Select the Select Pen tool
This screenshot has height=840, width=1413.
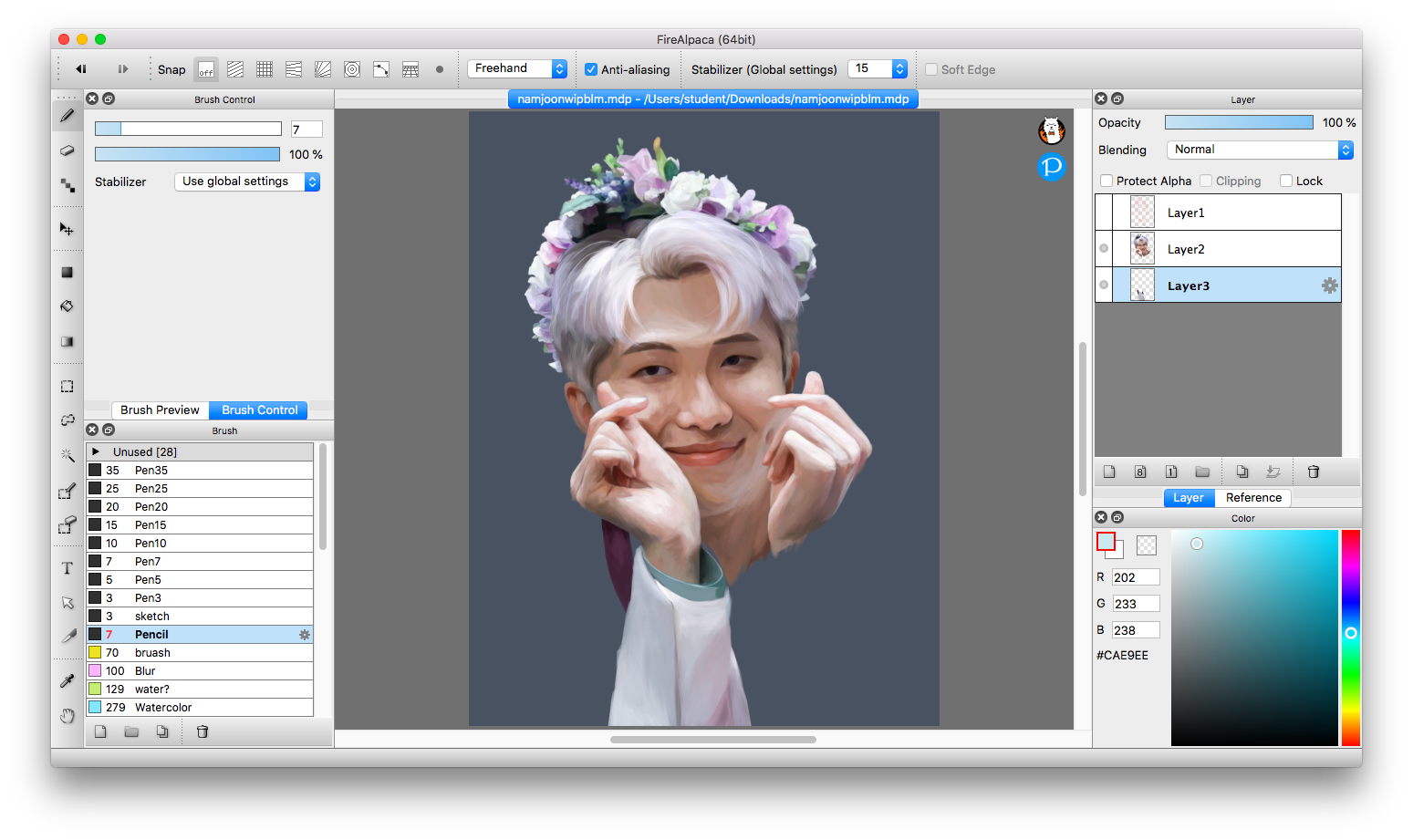(x=68, y=491)
